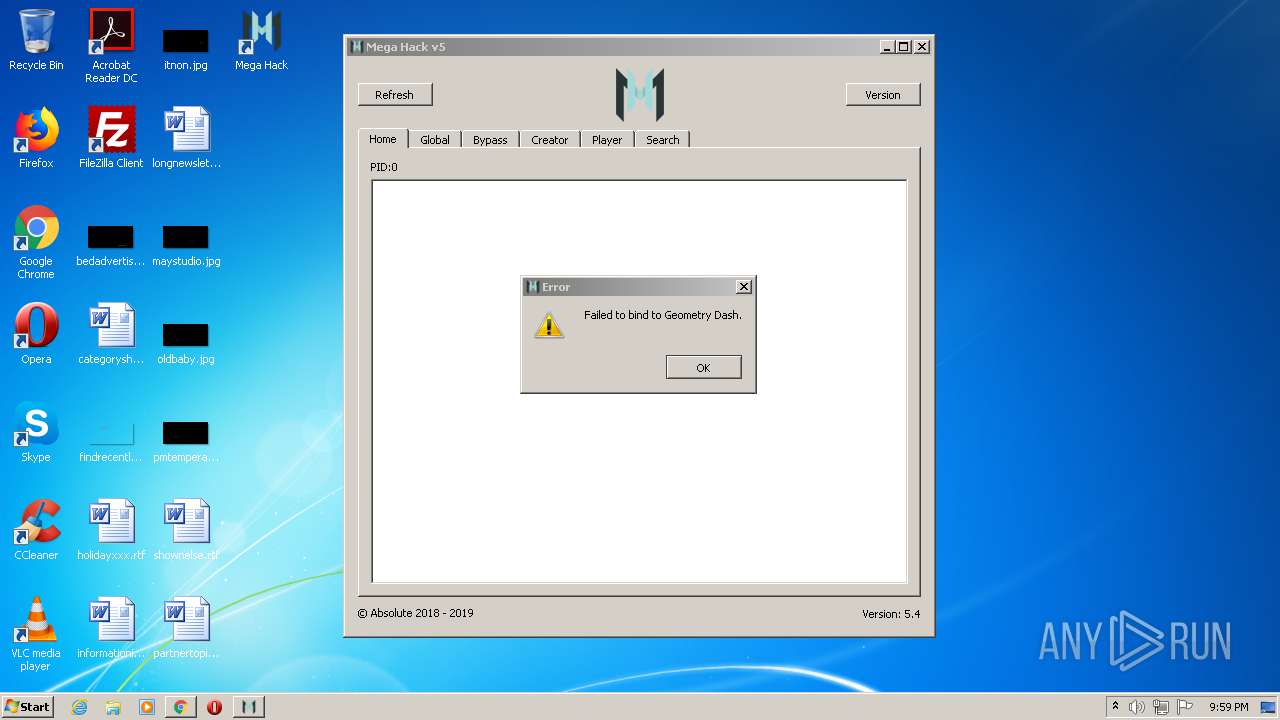Select the bedadvertis... desktop file
This screenshot has width=1280, height=720.
click(x=111, y=246)
